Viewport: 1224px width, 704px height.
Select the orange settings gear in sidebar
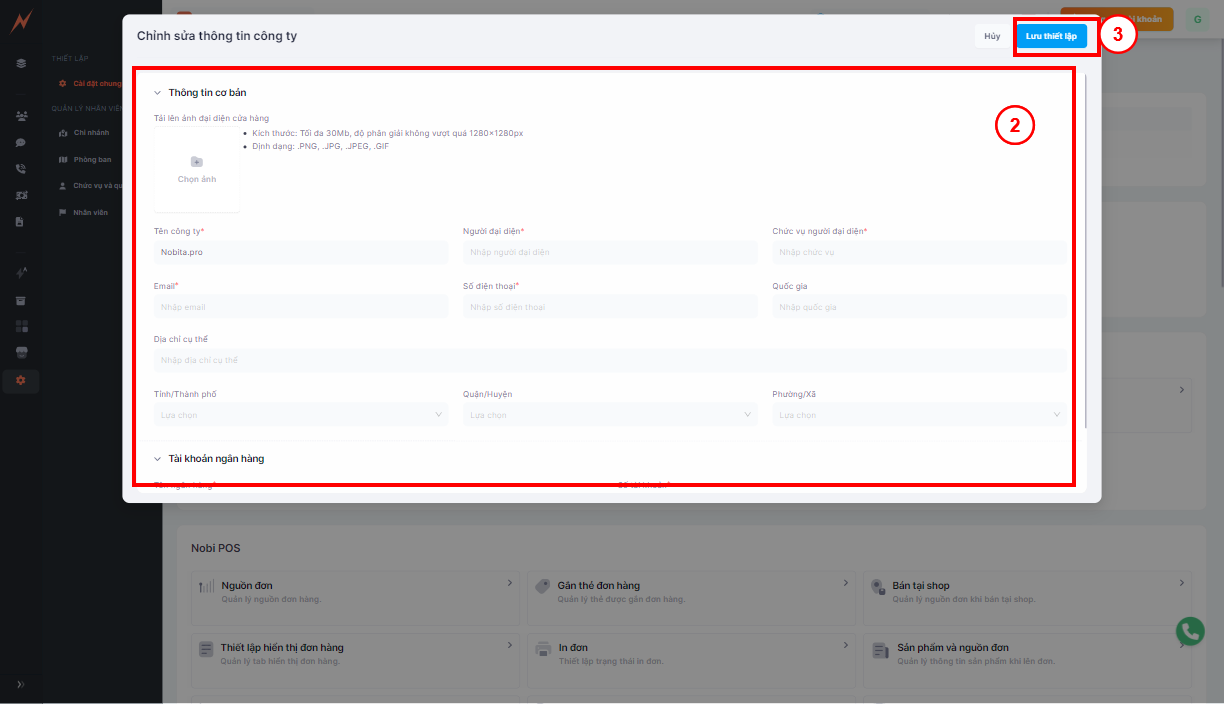pyautogui.click(x=21, y=380)
